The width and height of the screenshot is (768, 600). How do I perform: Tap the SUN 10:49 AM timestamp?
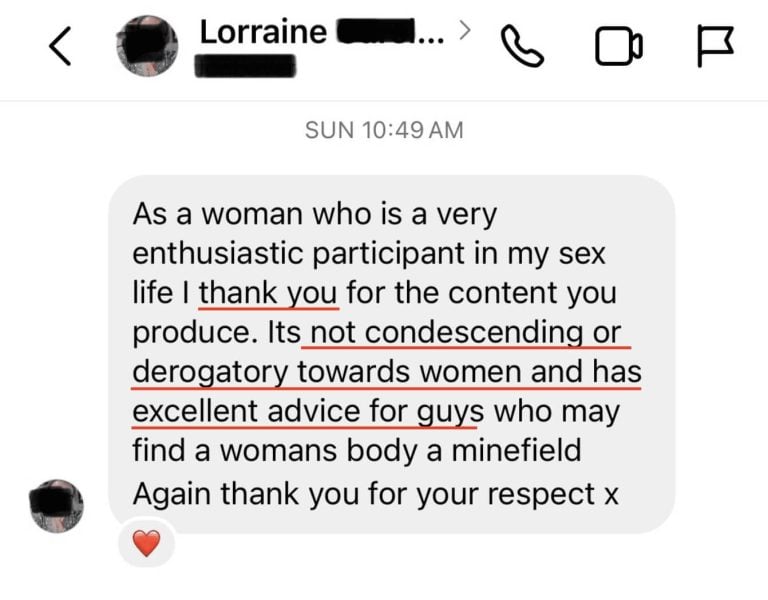pos(384,130)
